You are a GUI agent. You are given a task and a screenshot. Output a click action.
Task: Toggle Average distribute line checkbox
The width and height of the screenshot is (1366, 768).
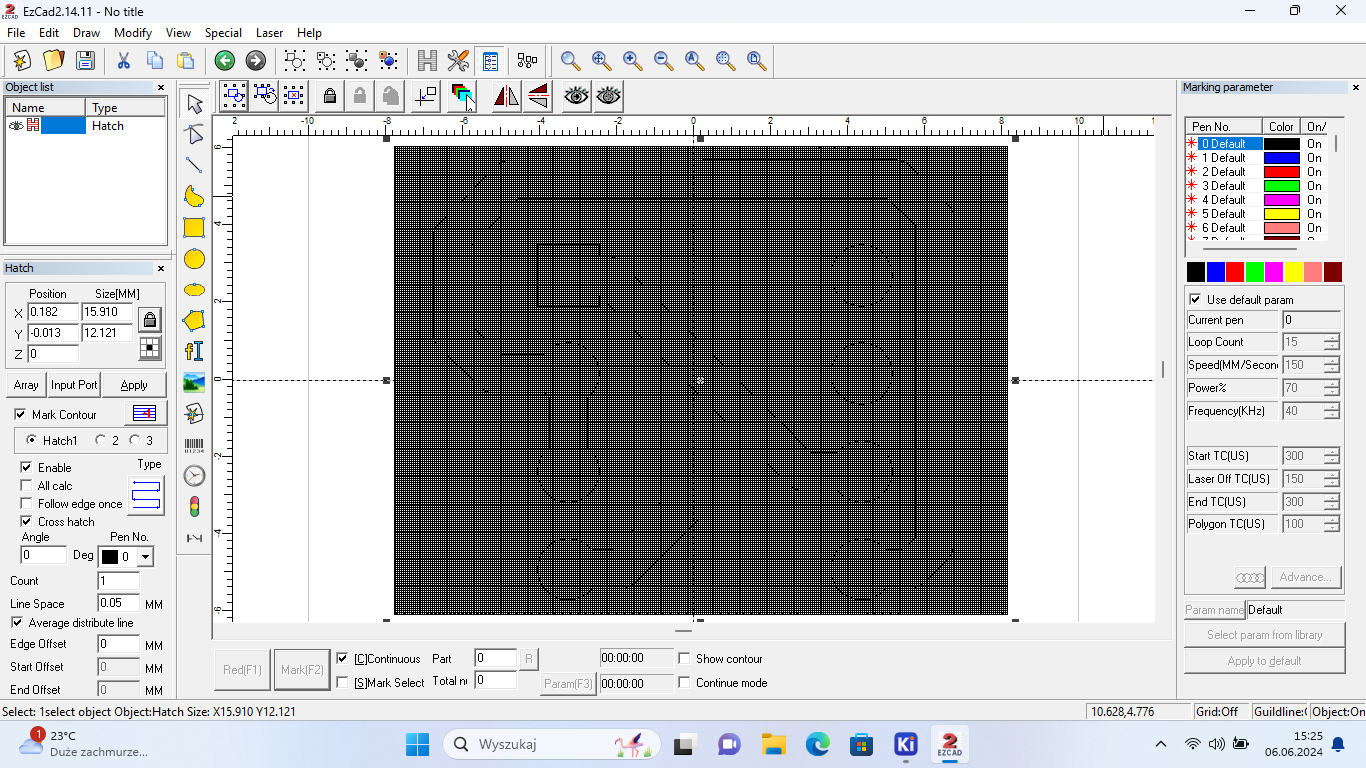click(x=18, y=622)
